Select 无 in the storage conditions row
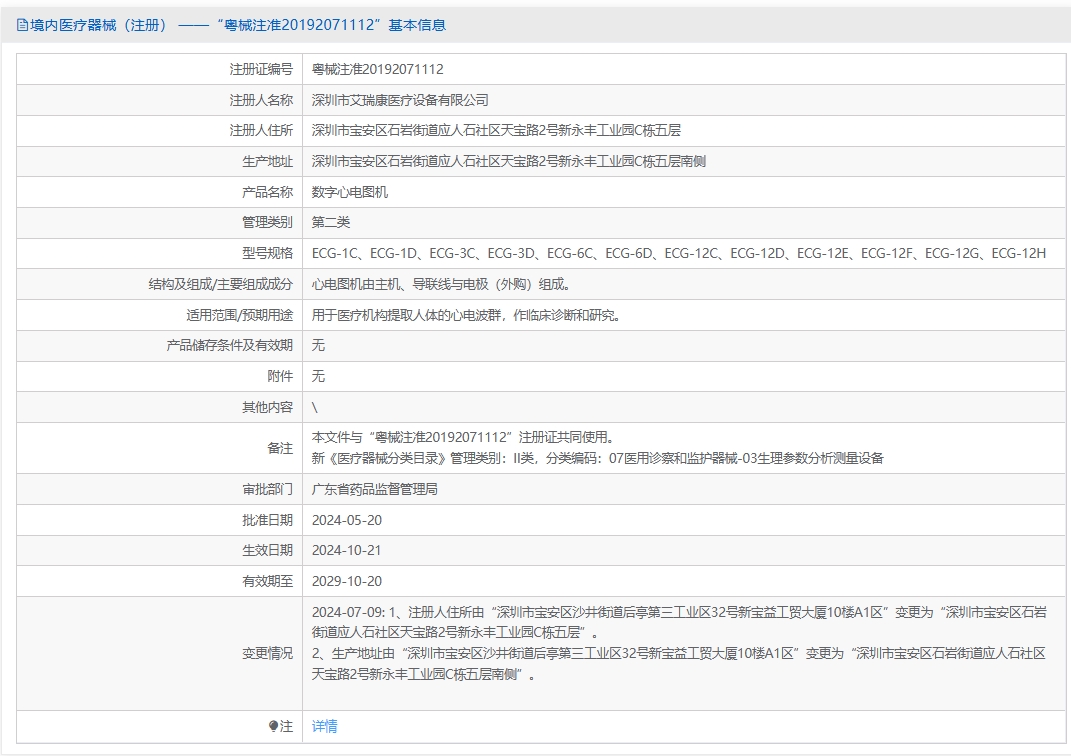The height and width of the screenshot is (756, 1071). (x=318, y=346)
